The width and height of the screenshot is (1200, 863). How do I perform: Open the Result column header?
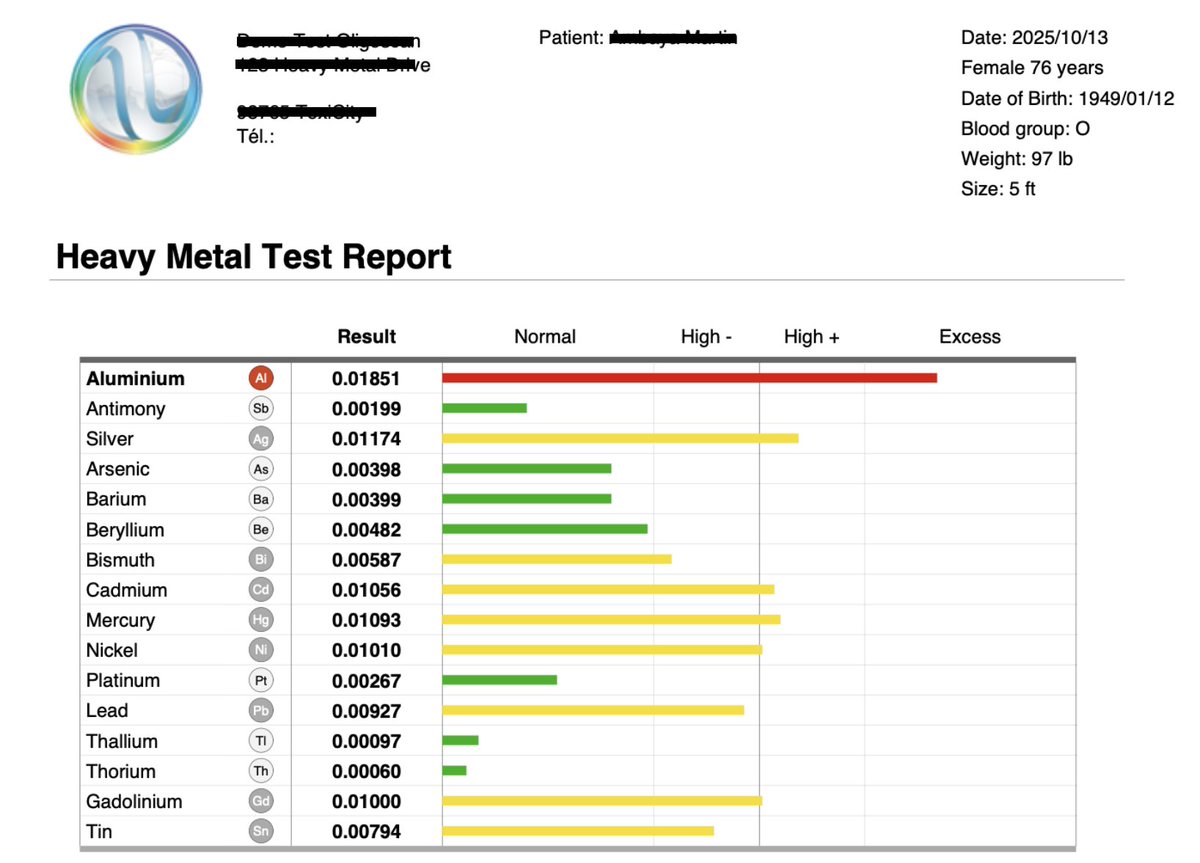(x=366, y=337)
